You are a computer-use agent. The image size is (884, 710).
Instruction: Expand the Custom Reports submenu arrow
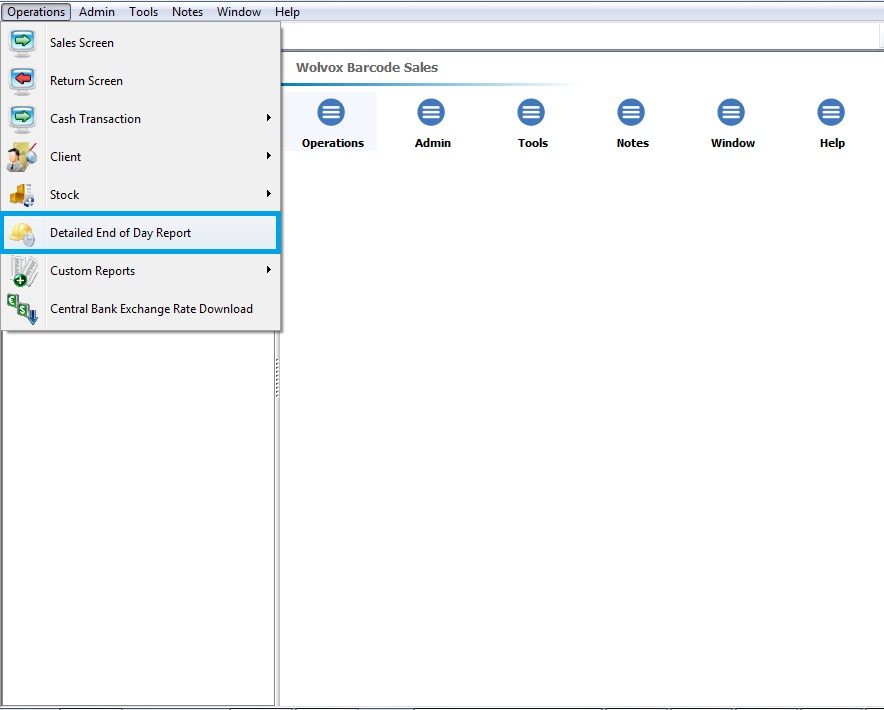point(269,270)
